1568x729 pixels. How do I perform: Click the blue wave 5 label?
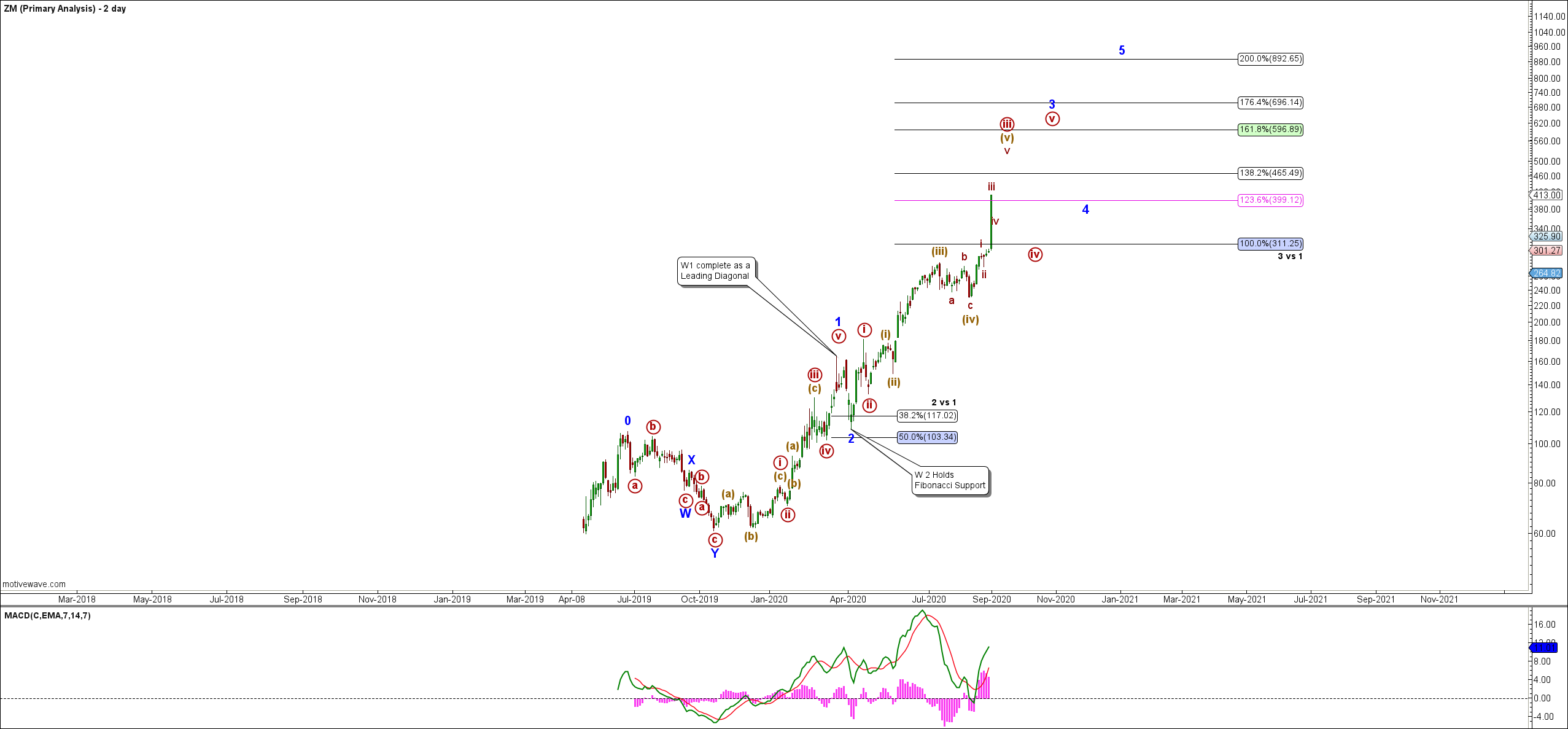click(1122, 50)
